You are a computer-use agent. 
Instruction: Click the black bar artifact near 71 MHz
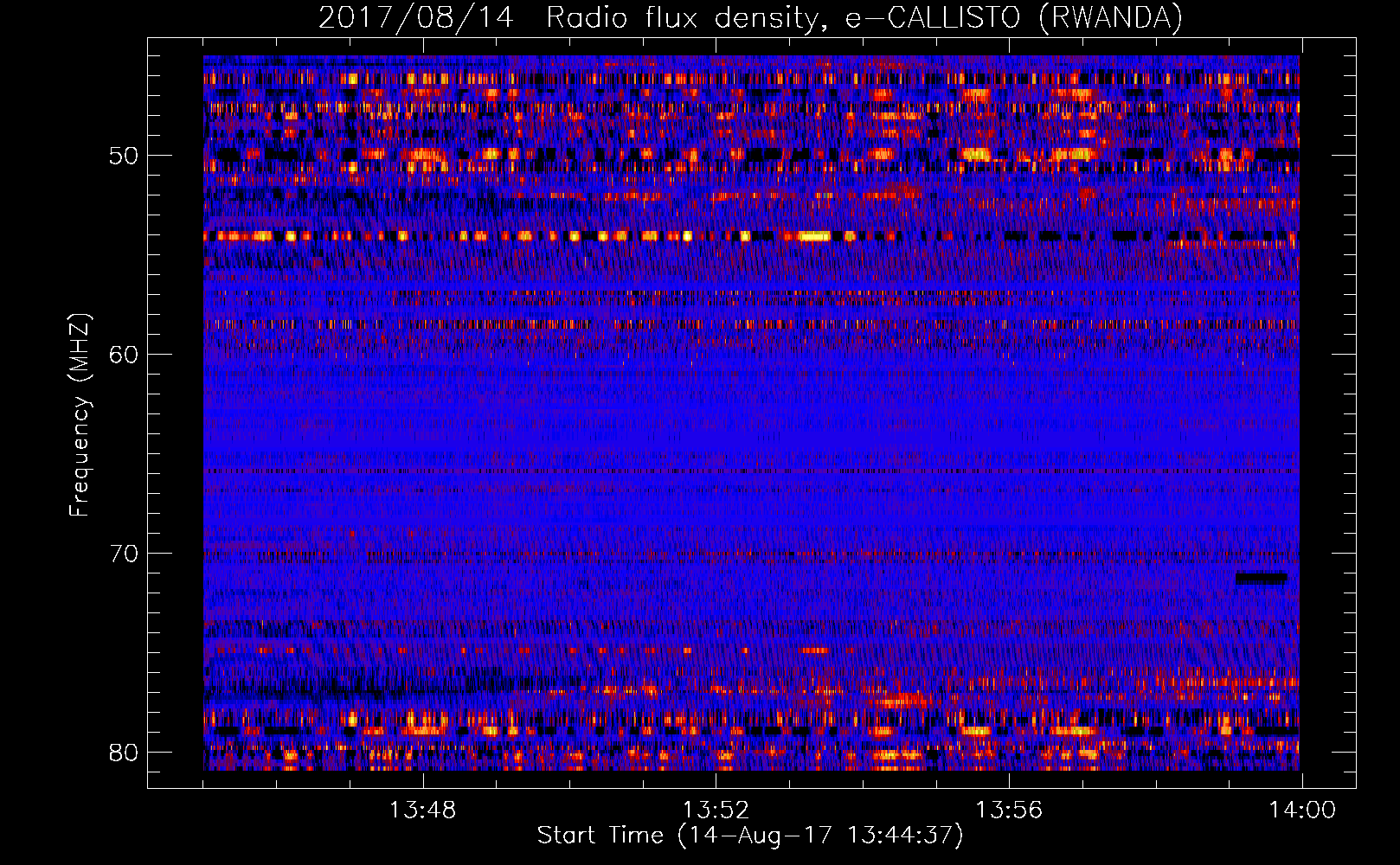point(1262,578)
